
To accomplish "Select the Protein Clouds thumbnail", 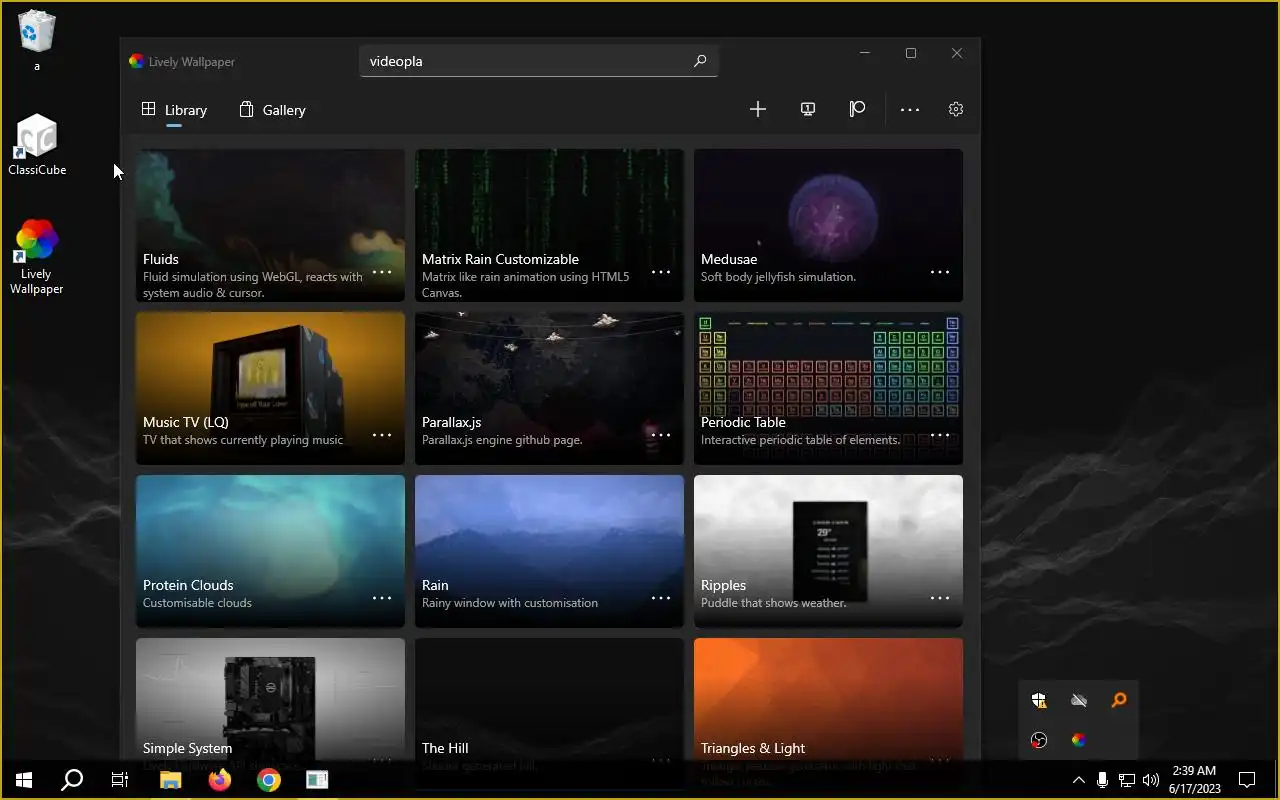I will (x=270, y=551).
